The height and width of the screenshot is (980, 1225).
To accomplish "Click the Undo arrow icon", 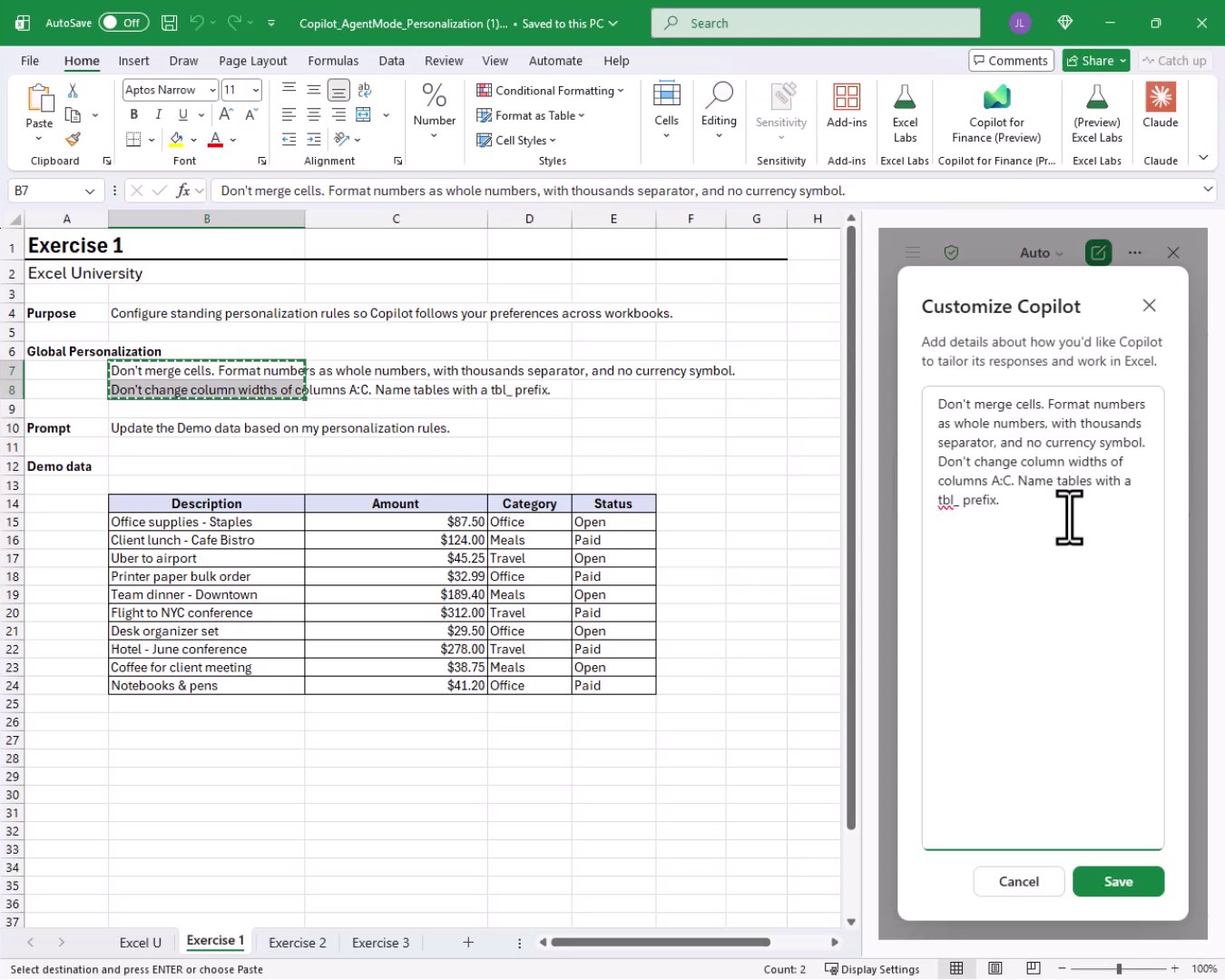I will coord(197,23).
